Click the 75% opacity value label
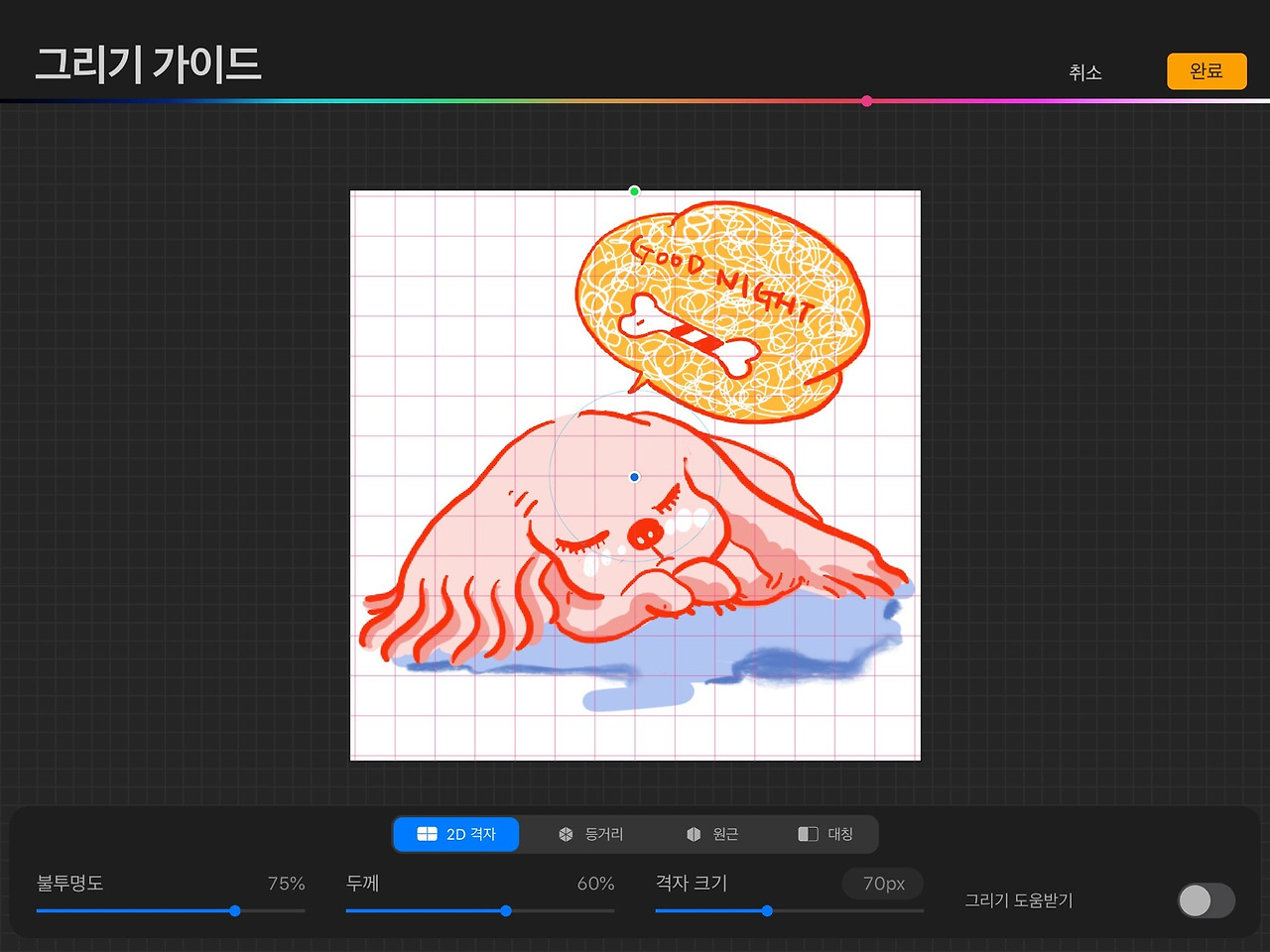1270x952 pixels. point(286,883)
